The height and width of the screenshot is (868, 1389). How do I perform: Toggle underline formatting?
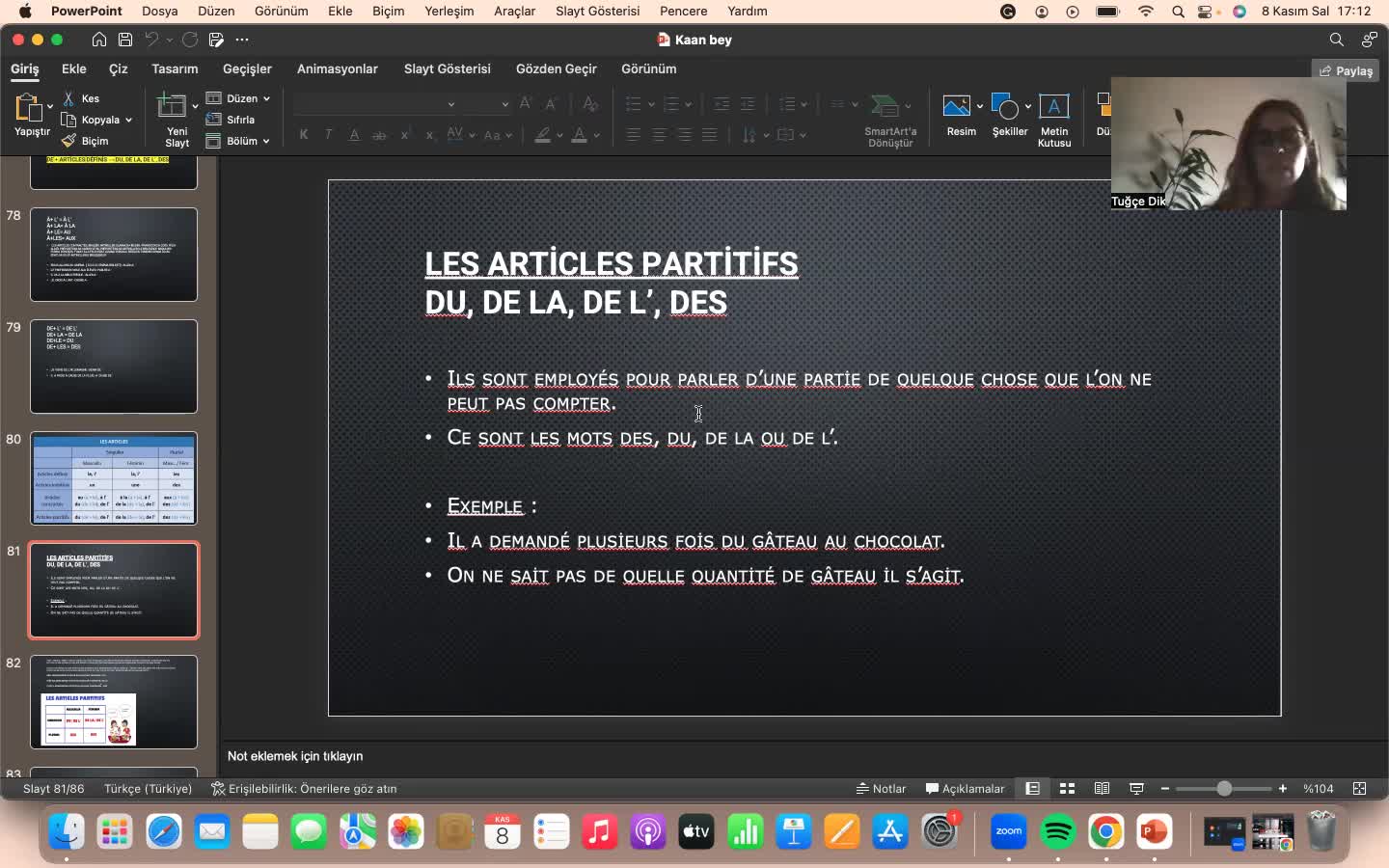[354, 135]
